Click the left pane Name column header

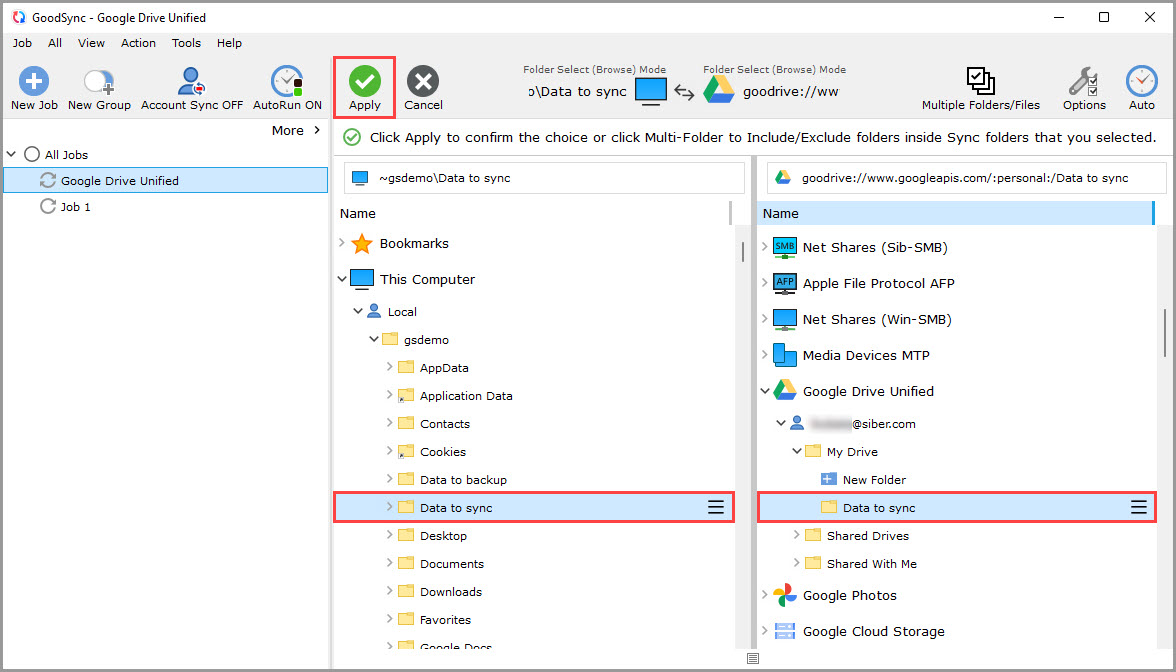click(533, 213)
